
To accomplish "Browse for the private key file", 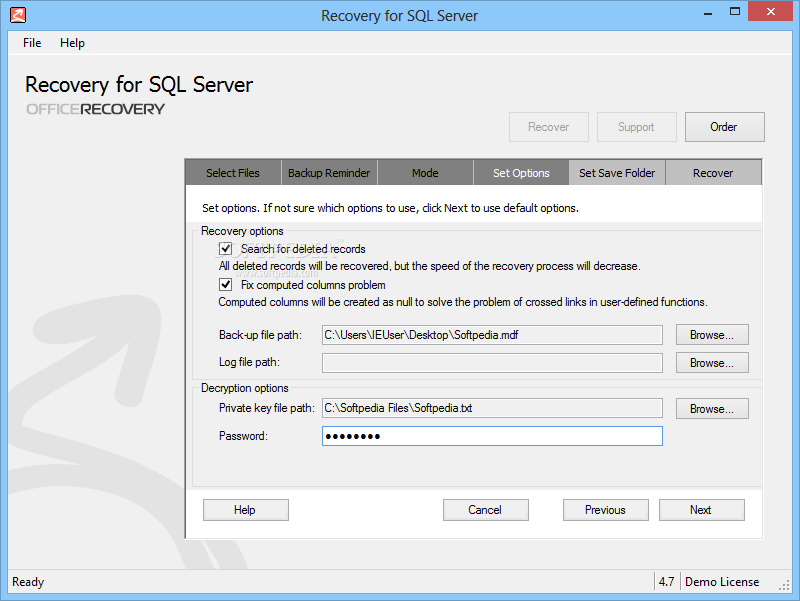I will pos(712,409).
